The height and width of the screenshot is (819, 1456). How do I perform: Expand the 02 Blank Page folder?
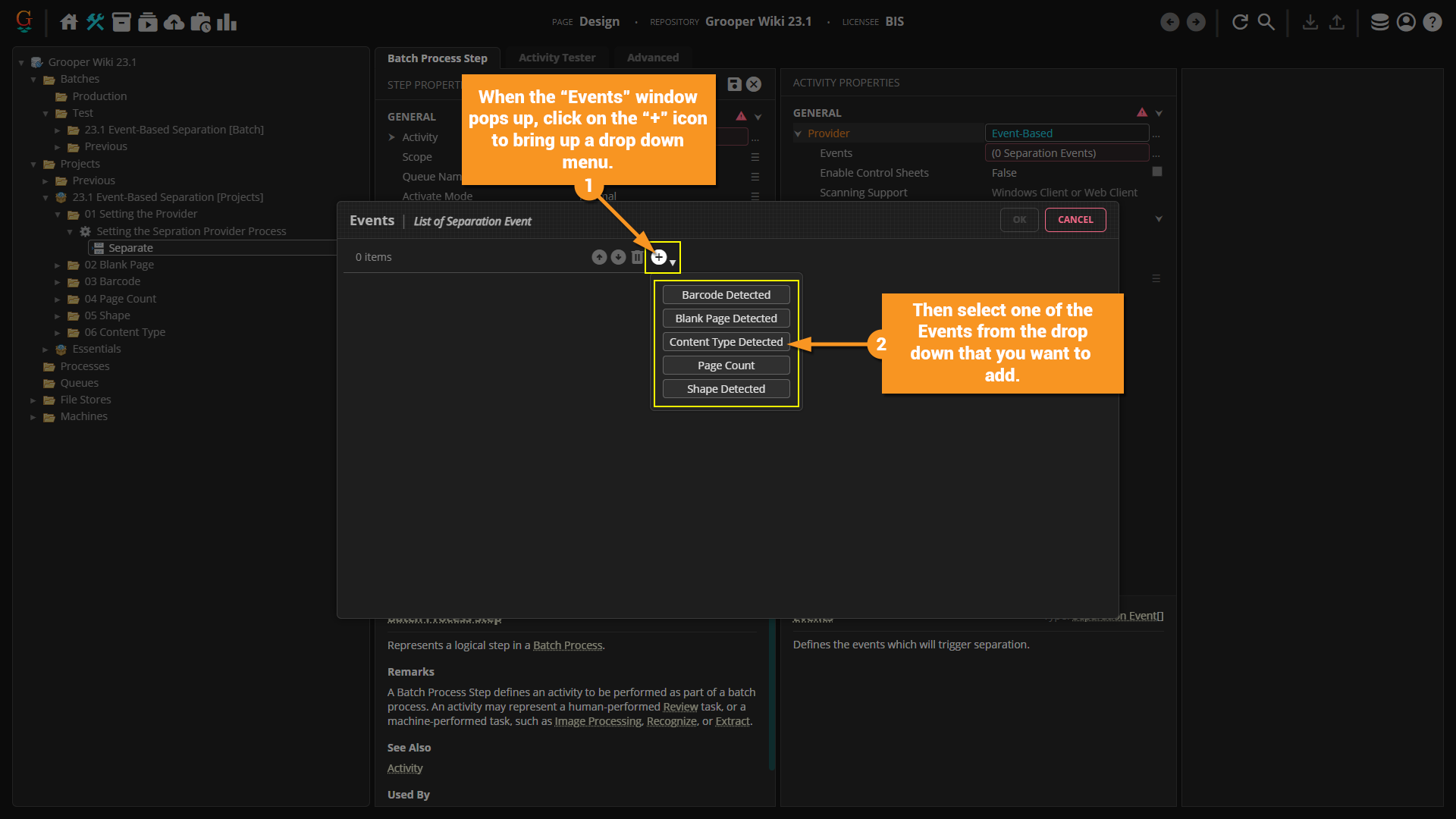pyautogui.click(x=58, y=265)
